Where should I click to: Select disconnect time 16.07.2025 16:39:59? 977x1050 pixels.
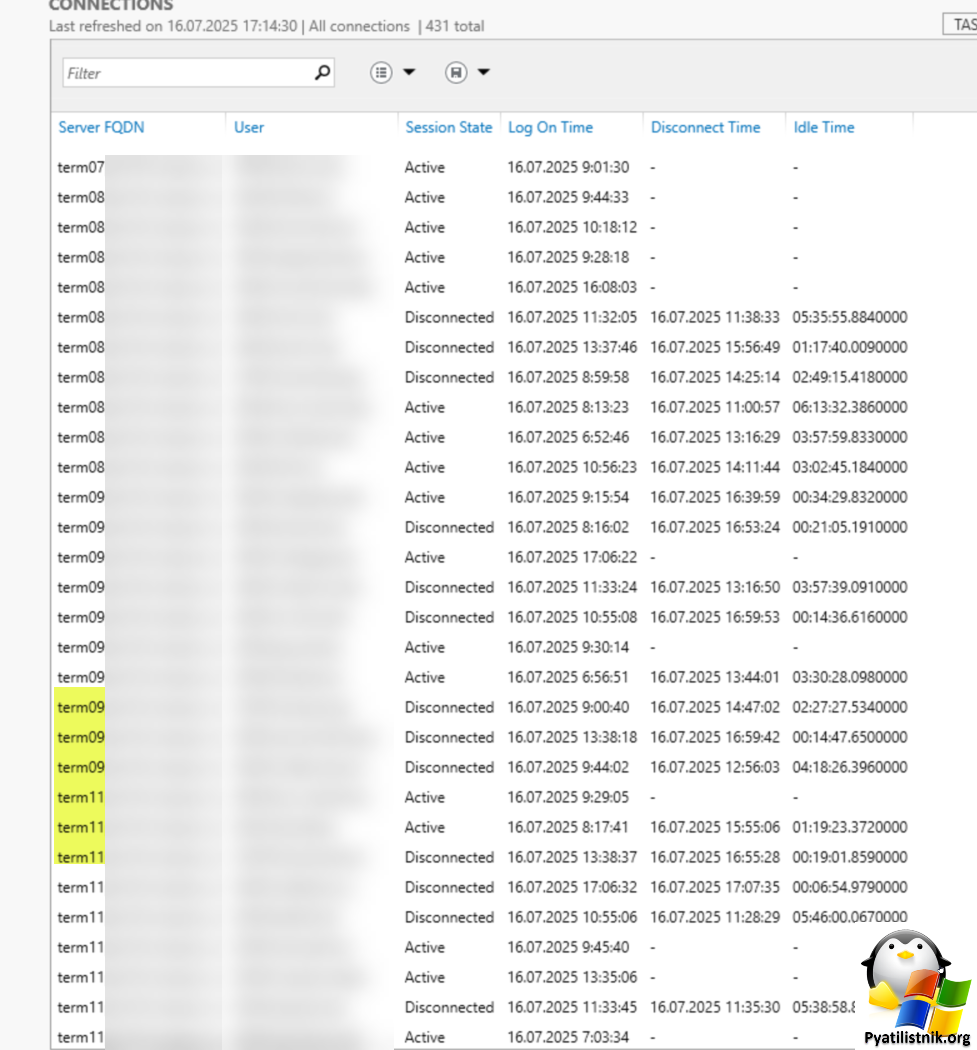[715, 498]
